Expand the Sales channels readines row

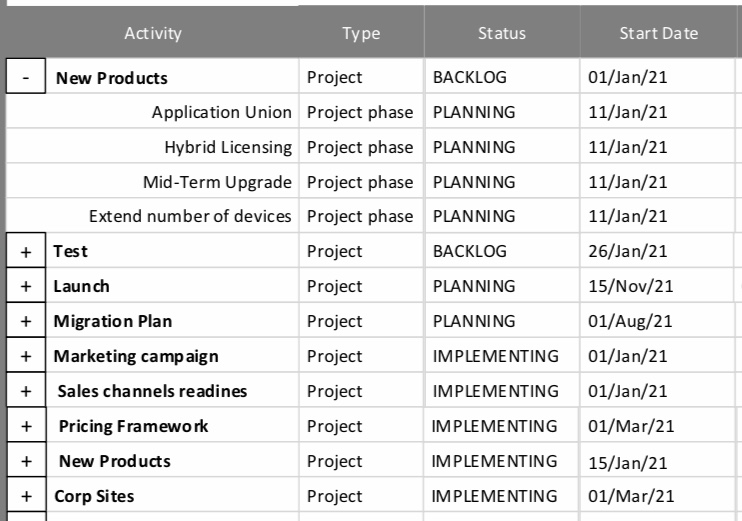(x=26, y=391)
